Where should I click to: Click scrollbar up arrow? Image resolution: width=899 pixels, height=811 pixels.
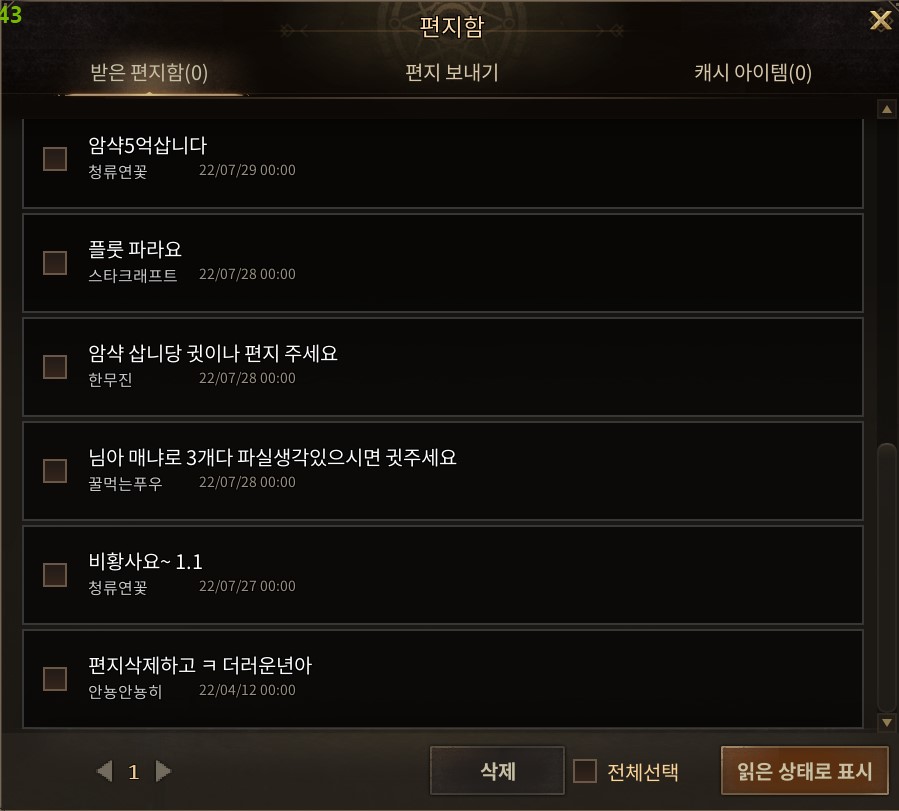click(886, 109)
